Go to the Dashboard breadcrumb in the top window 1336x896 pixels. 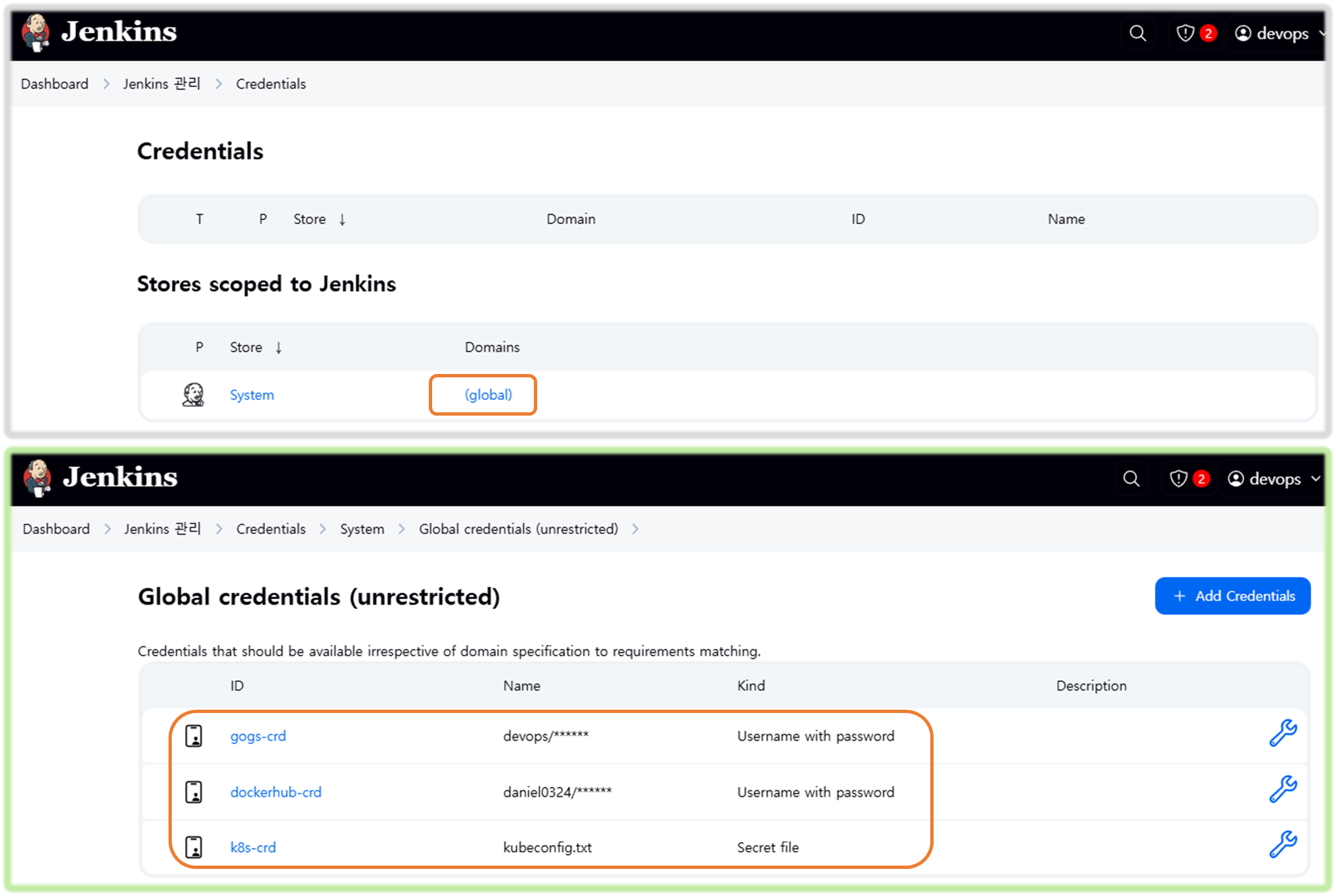point(54,84)
